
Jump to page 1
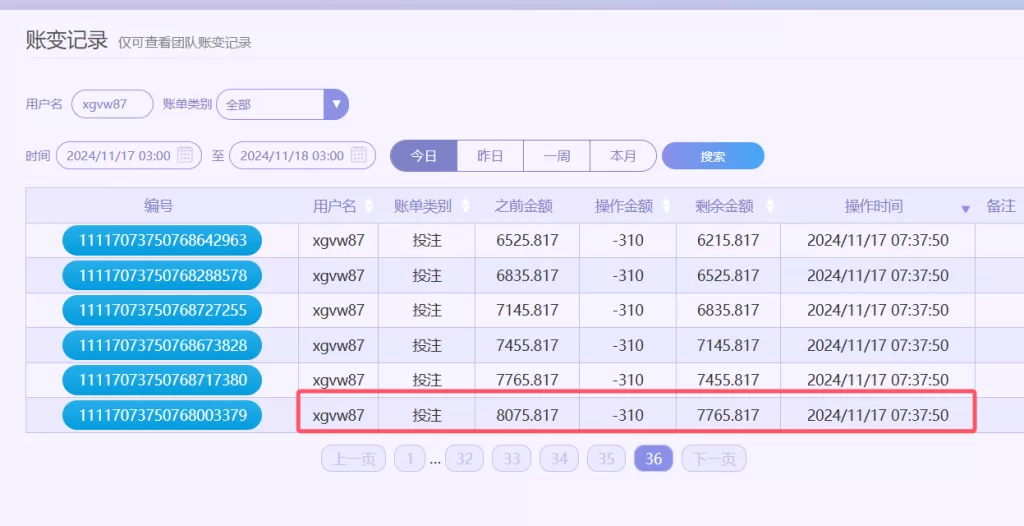[409, 459]
